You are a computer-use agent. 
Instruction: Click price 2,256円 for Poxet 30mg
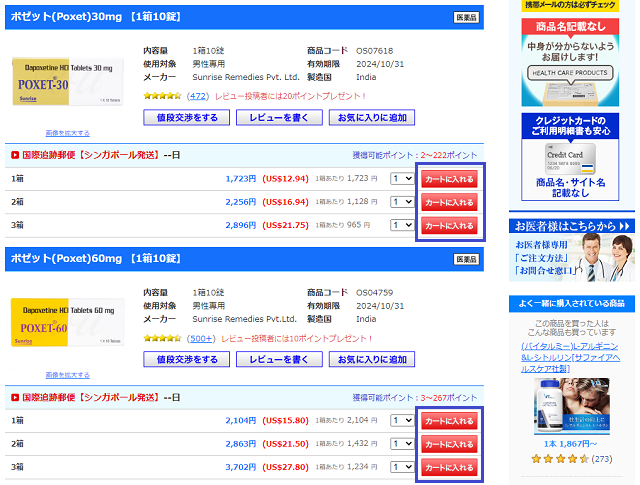pyautogui.click(x=241, y=202)
